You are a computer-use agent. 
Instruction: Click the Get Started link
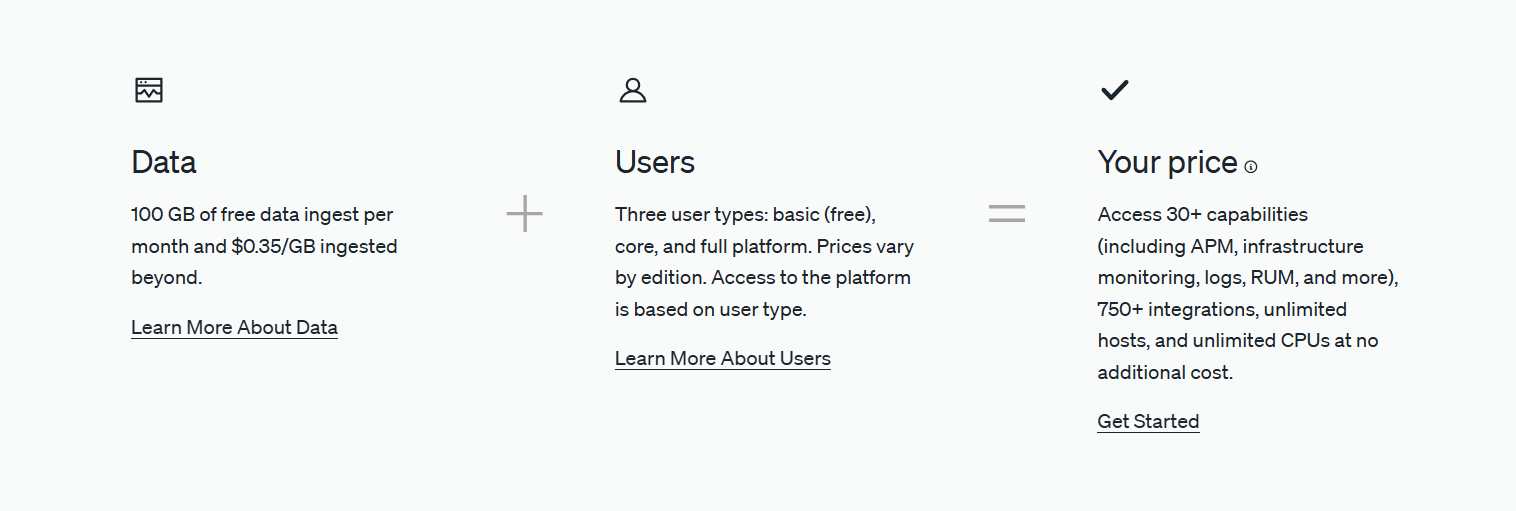point(1148,421)
